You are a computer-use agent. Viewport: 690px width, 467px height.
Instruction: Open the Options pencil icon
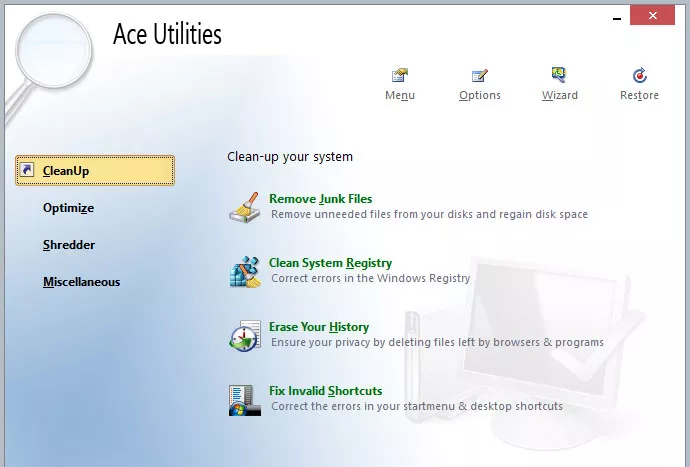click(x=480, y=75)
